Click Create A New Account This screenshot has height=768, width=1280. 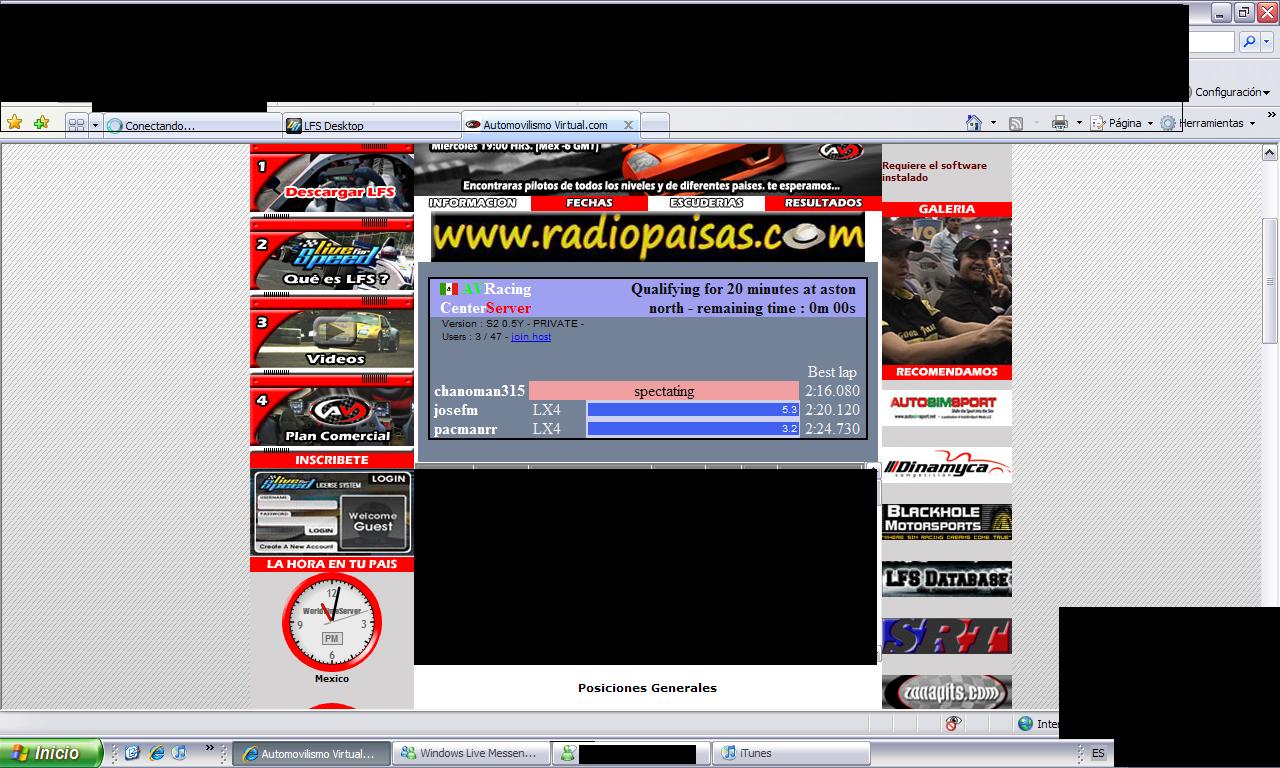coord(296,547)
